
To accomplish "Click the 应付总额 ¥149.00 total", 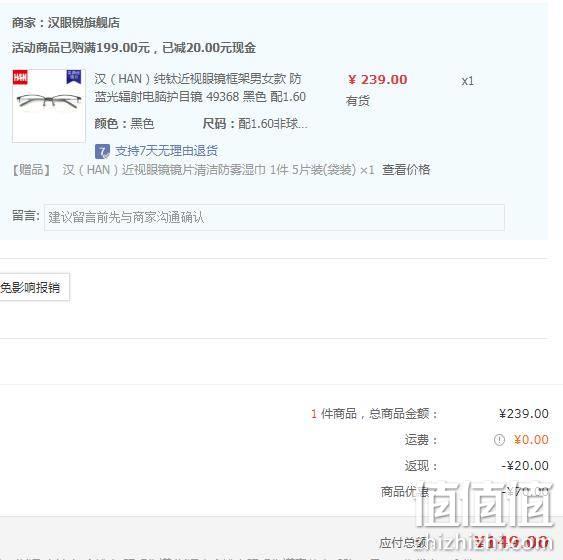I will (x=512, y=542).
